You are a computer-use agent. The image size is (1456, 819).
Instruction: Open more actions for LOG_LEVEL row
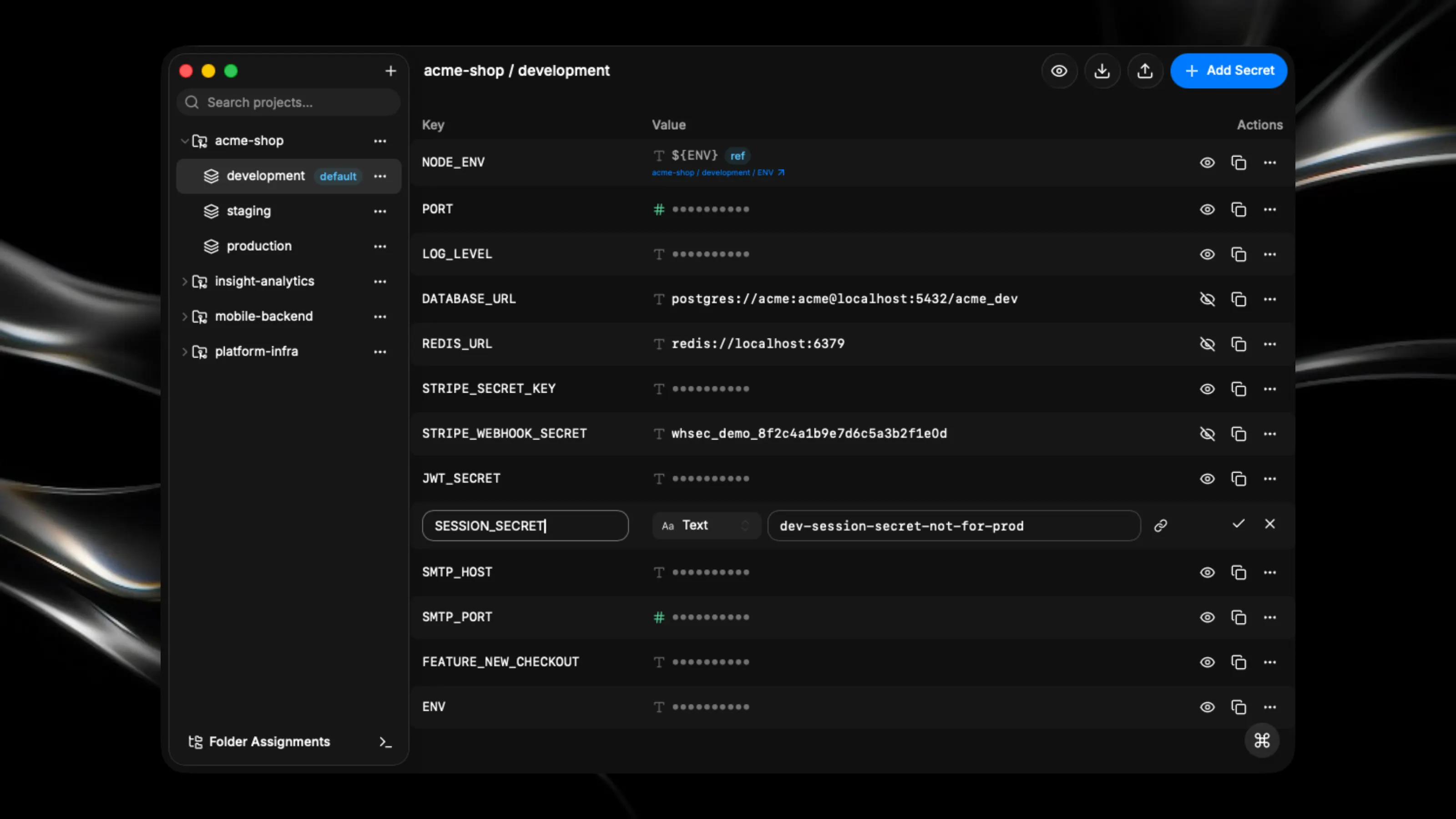click(1270, 254)
